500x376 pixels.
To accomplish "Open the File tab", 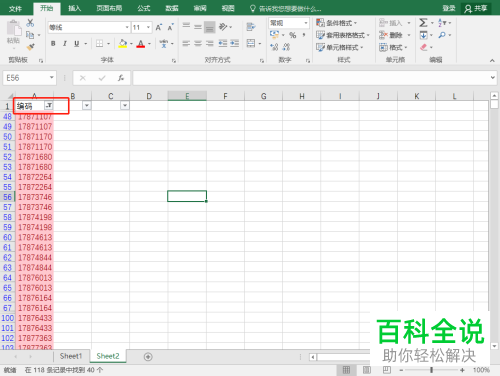I will pos(15,8).
